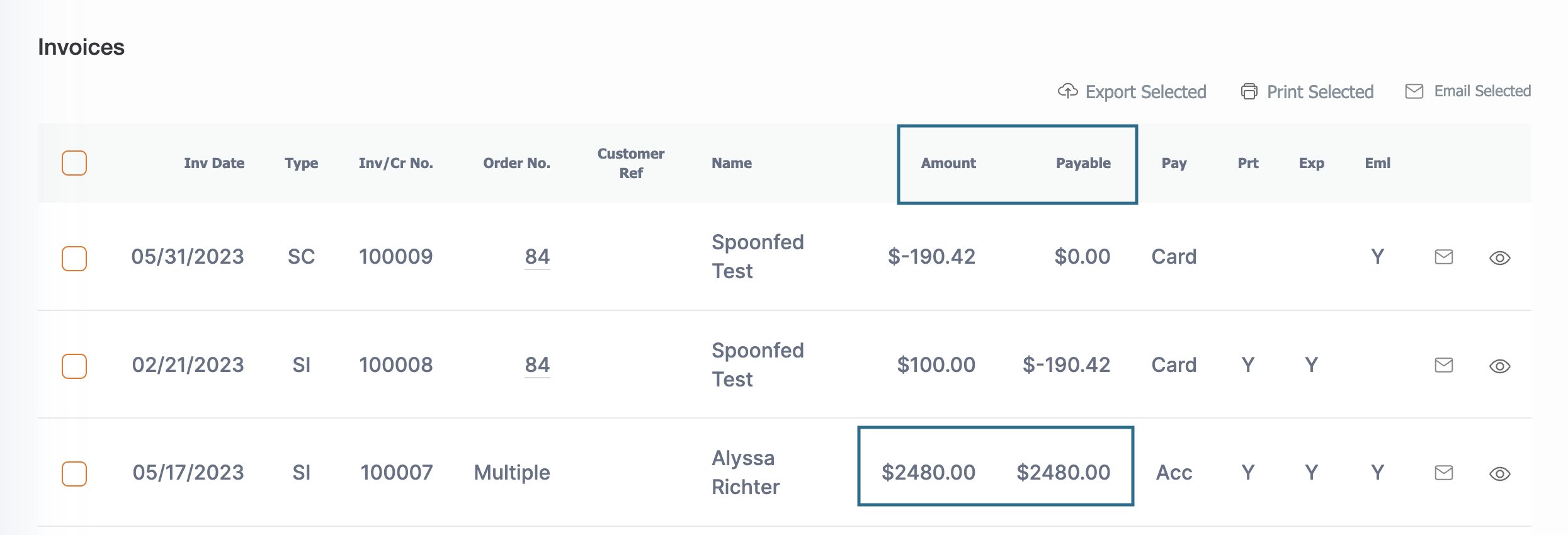Click the Email Selected envelope icon
This screenshot has height=535, width=1568.
(x=1414, y=91)
